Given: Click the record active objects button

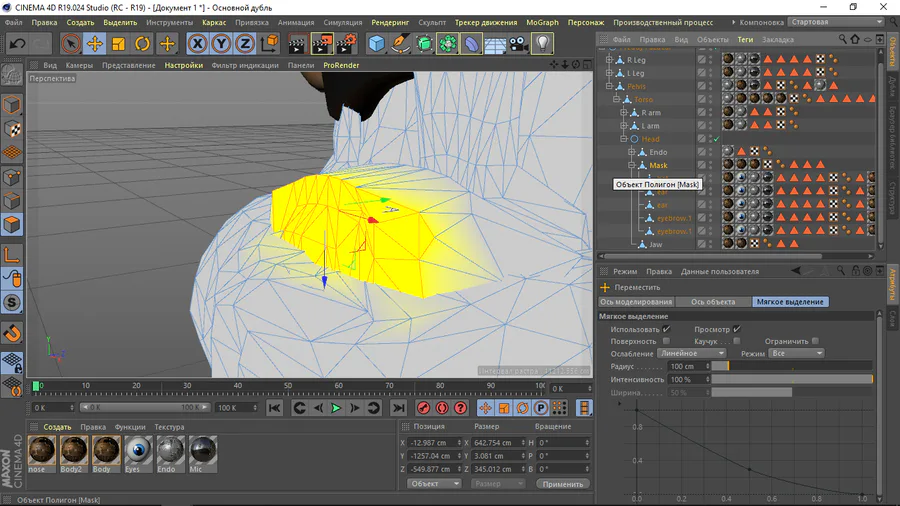Looking at the screenshot, I should click(x=424, y=408).
